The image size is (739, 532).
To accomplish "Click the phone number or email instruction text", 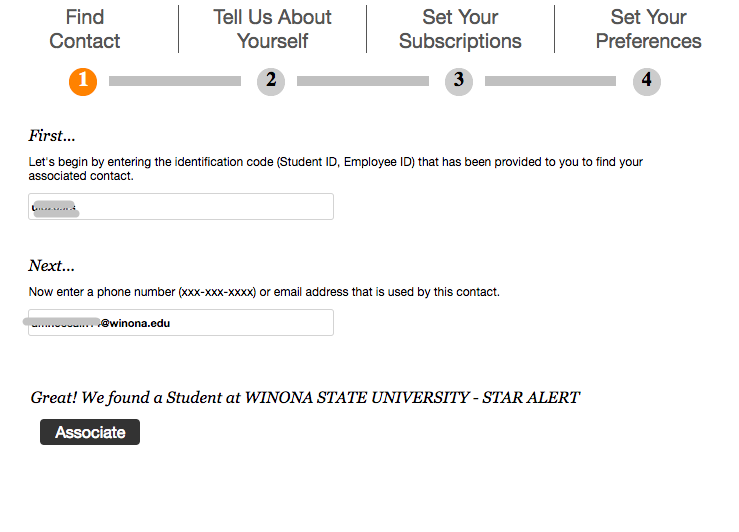I will tap(264, 292).
